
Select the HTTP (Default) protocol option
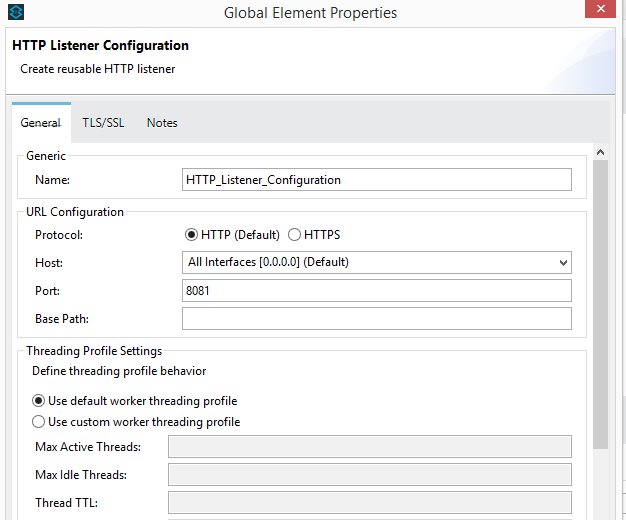pos(192,235)
